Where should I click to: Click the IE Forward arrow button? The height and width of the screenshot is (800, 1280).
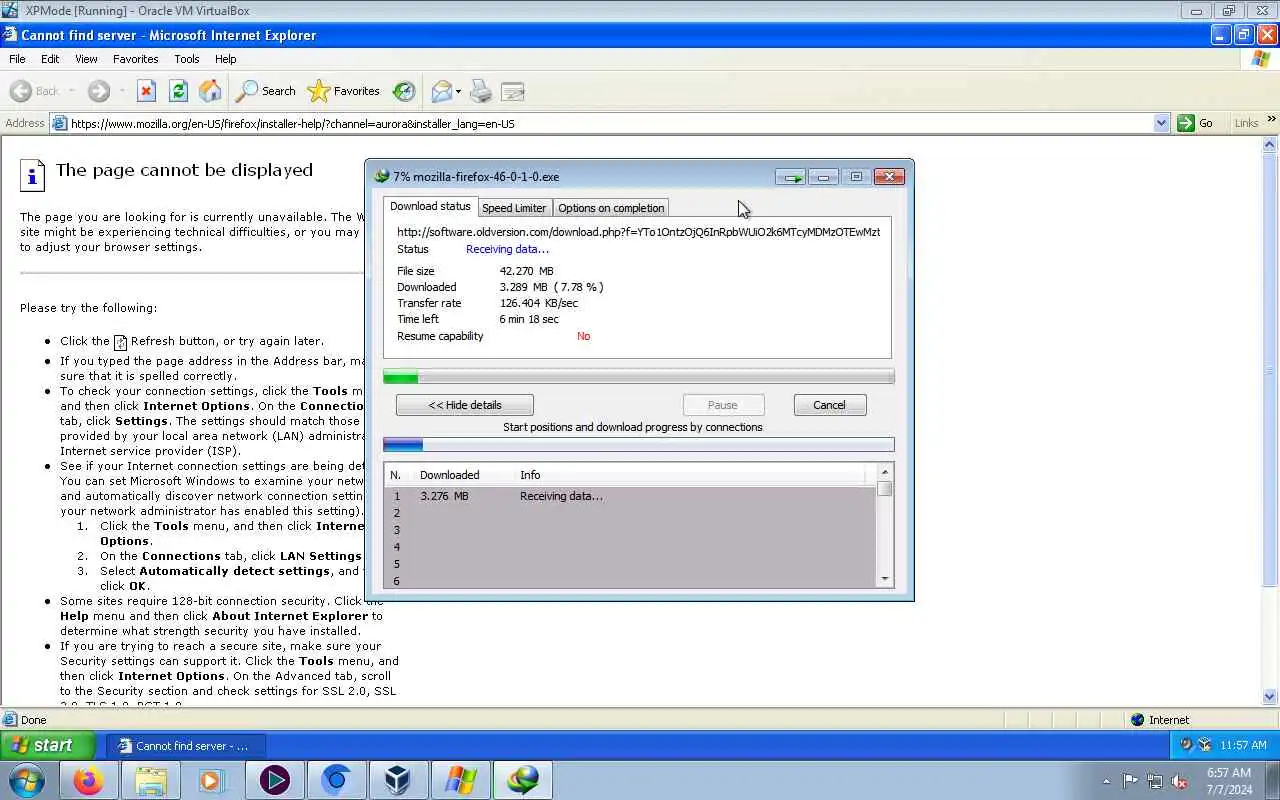pos(98,91)
